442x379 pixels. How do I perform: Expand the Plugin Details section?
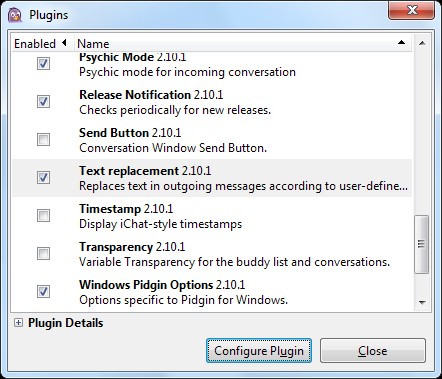[x=18, y=323]
